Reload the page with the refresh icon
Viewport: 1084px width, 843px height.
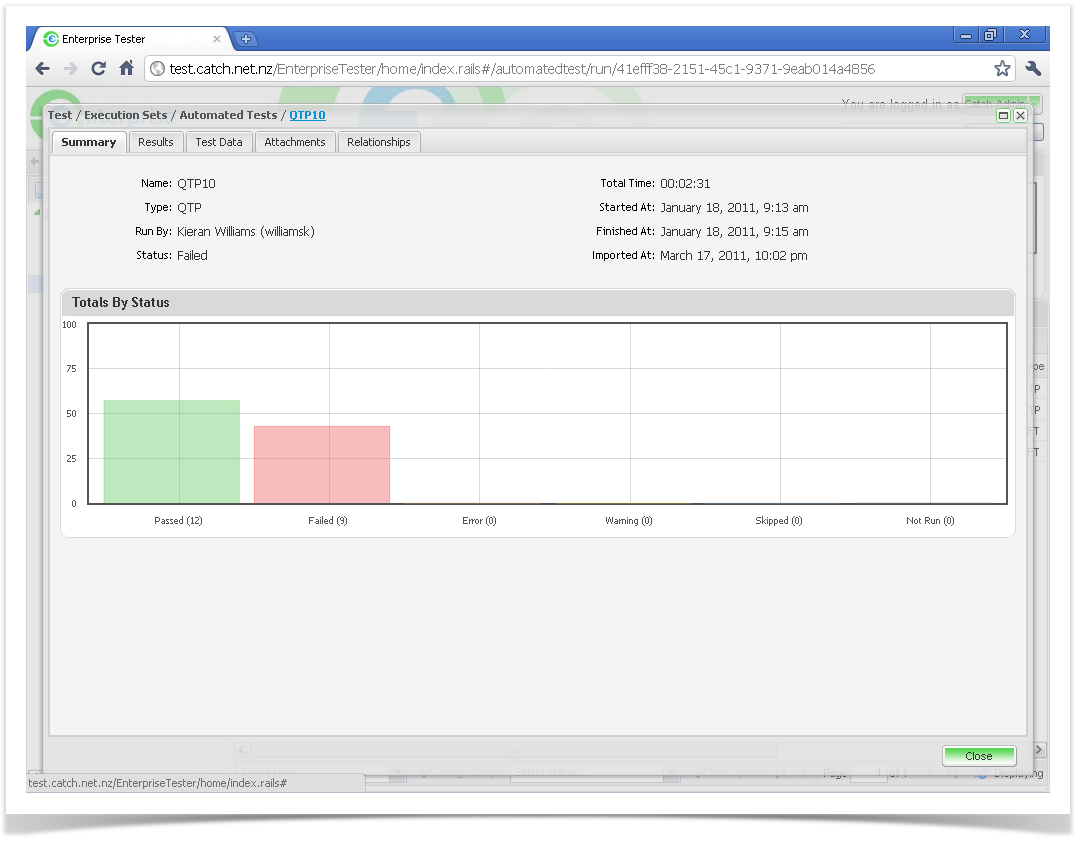click(98, 69)
